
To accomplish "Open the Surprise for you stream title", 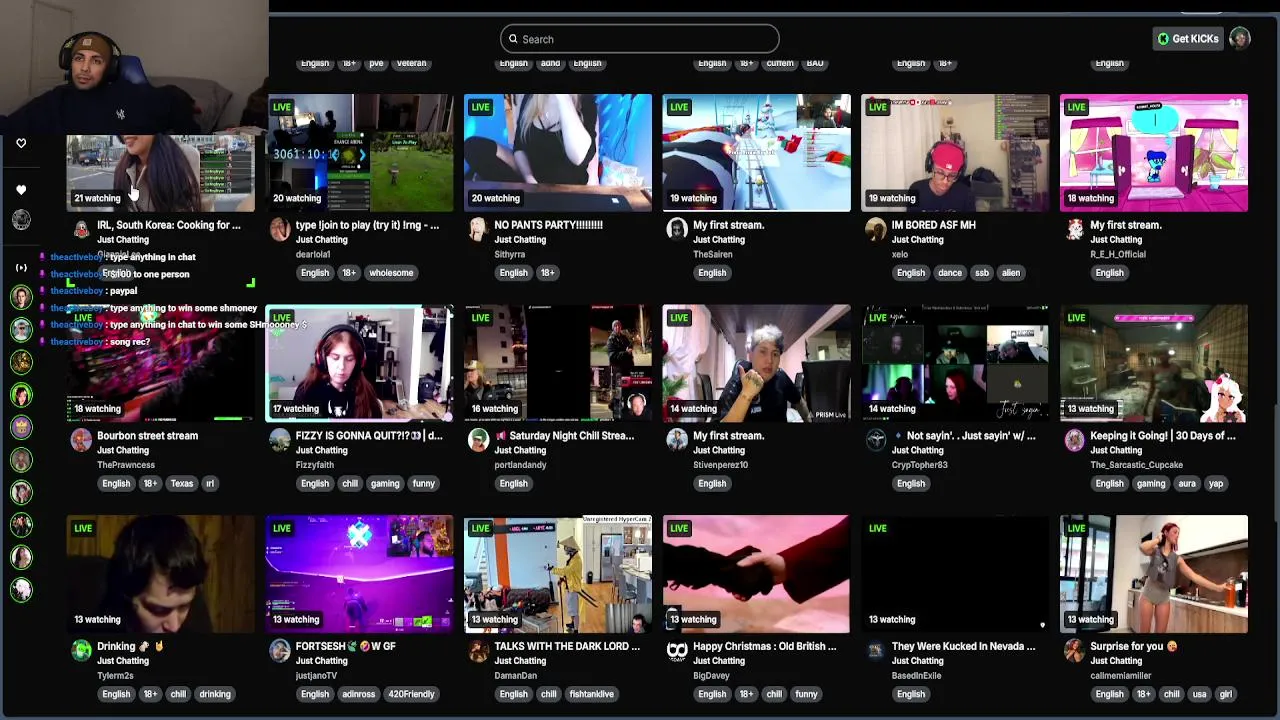I will 1134,647.
